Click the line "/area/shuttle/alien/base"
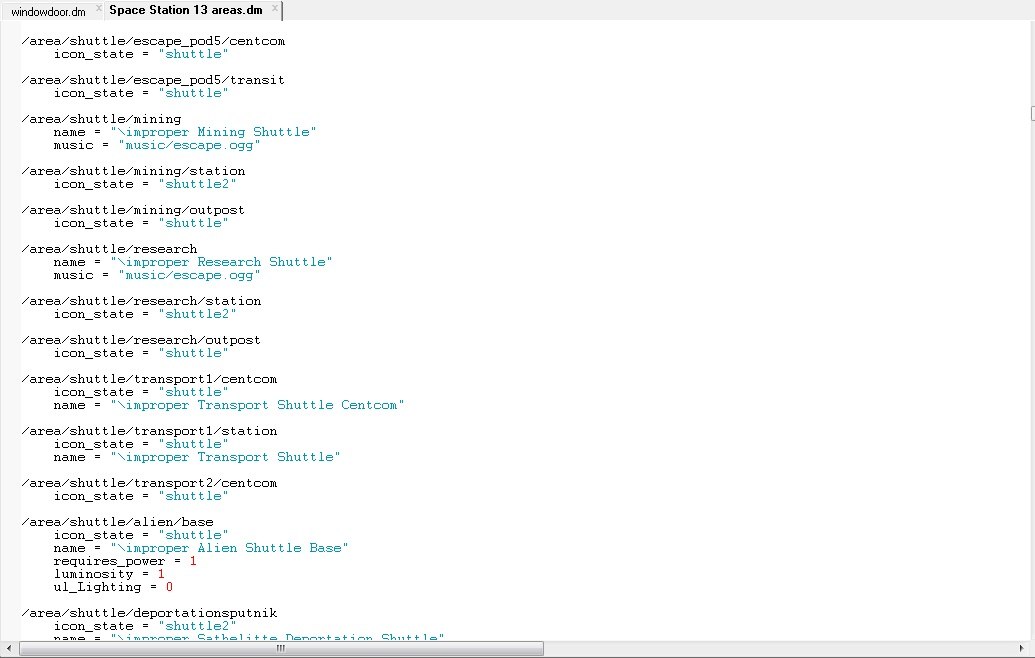 (117, 522)
